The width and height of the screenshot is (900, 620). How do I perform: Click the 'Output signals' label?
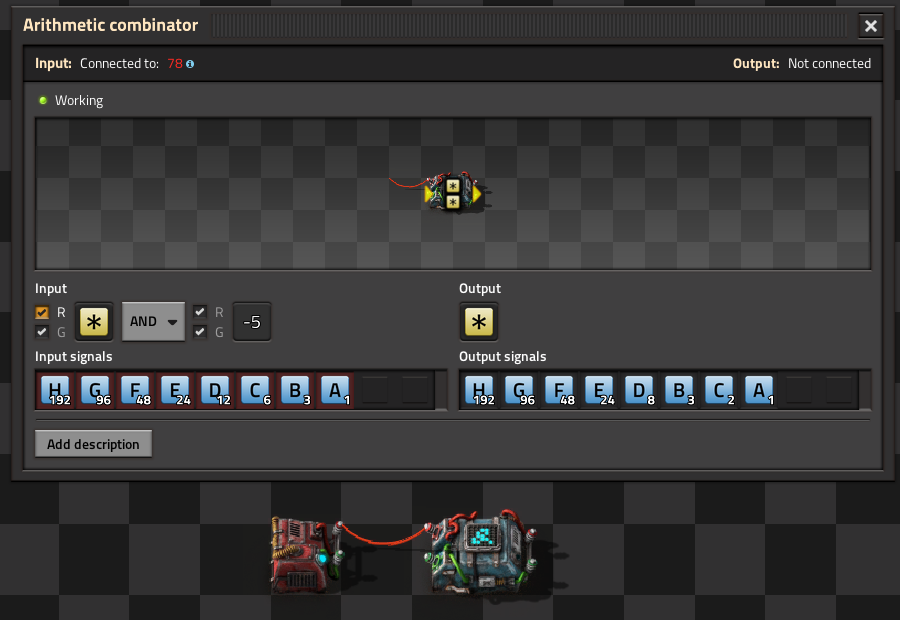point(502,356)
